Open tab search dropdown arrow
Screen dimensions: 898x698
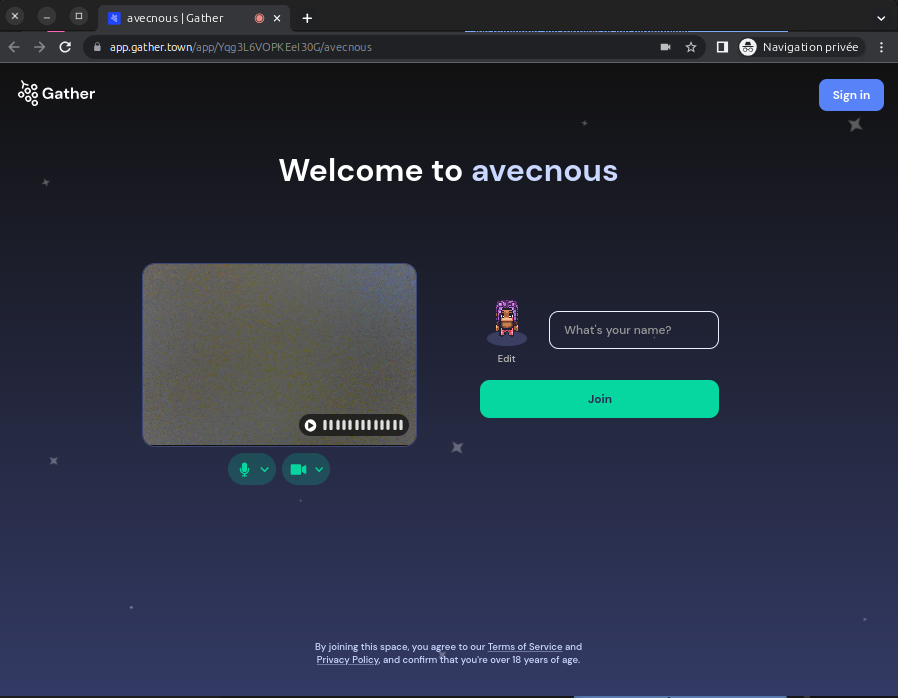pos(881,18)
